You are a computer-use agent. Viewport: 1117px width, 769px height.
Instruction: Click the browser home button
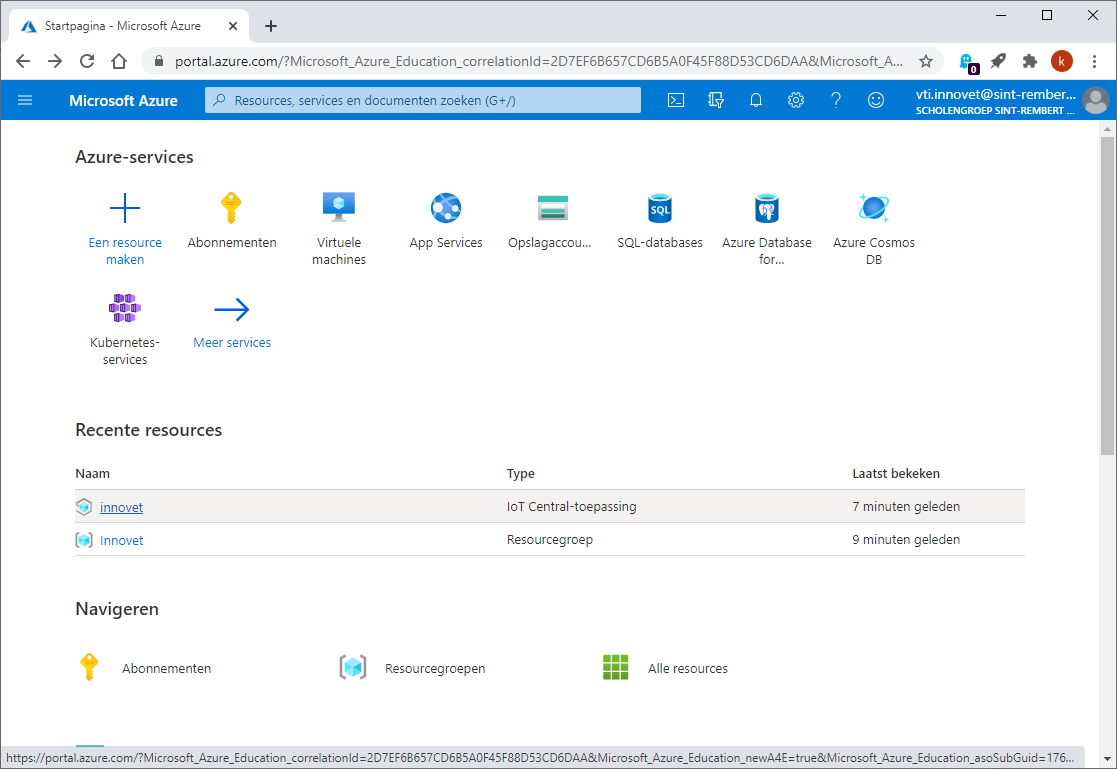click(119, 61)
